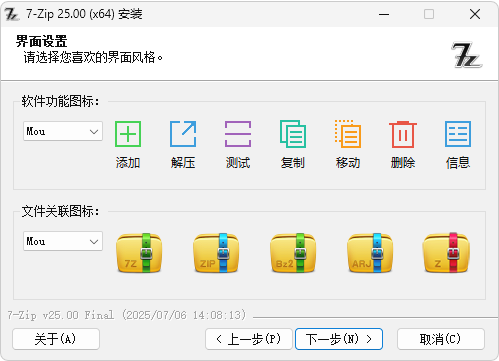Screen dimensions: 499x361
Task: Click the 7Z archive file icon
Action: click(139, 253)
